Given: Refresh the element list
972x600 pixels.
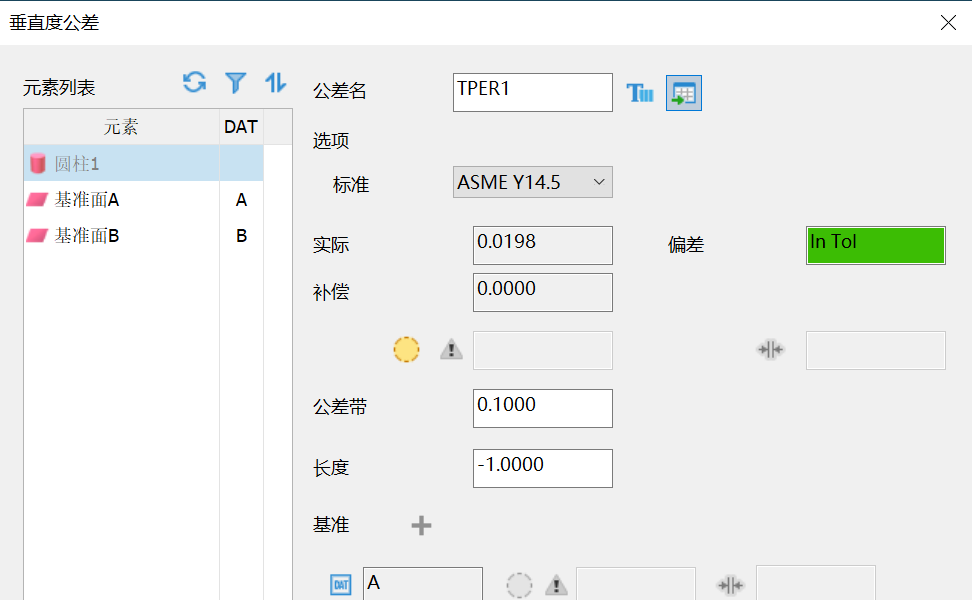Looking at the screenshot, I should pyautogui.click(x=193, y=82).
